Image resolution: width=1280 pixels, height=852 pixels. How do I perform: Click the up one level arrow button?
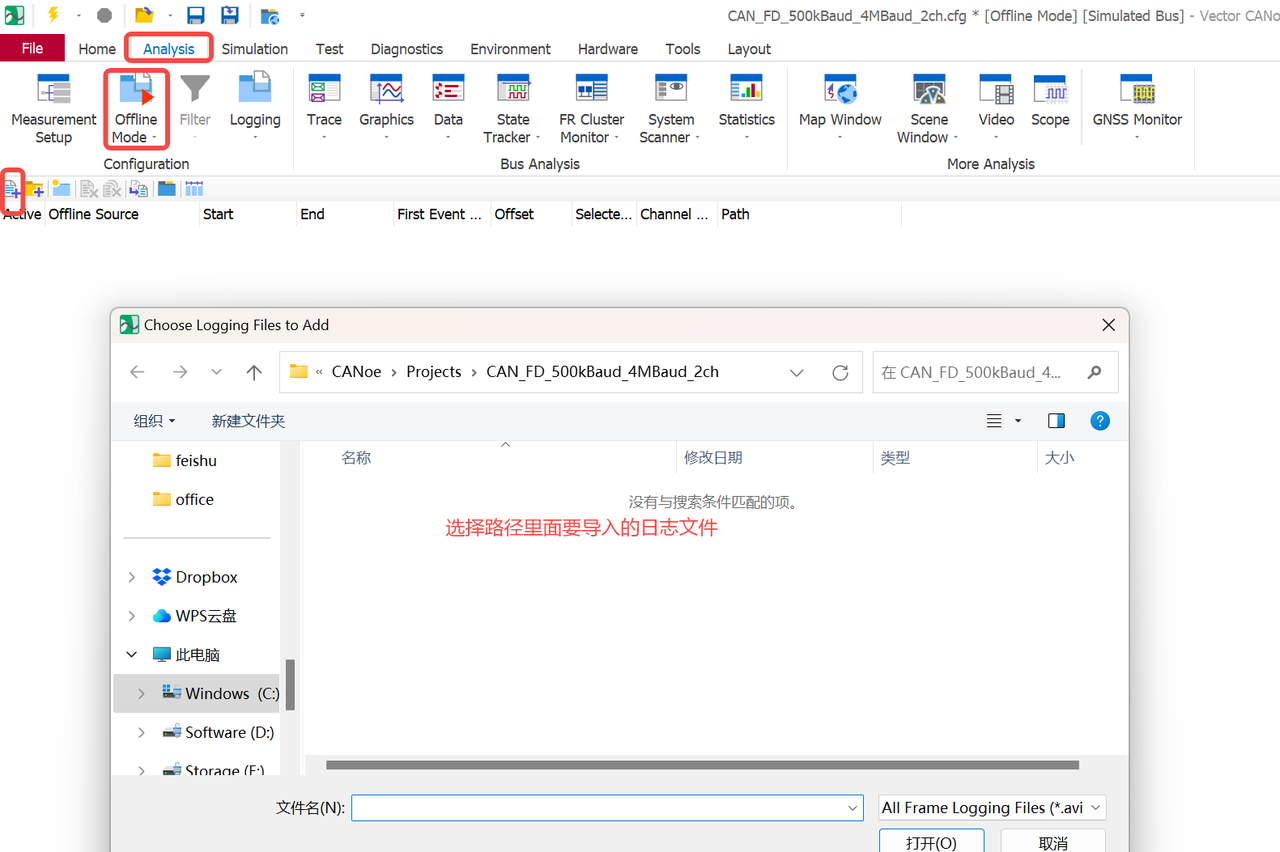pyautogui.click(x=254, y=372)
